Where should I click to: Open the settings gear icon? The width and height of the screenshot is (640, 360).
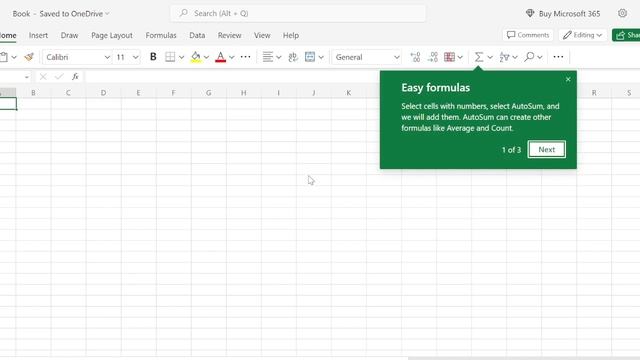[x=622, y=13]
